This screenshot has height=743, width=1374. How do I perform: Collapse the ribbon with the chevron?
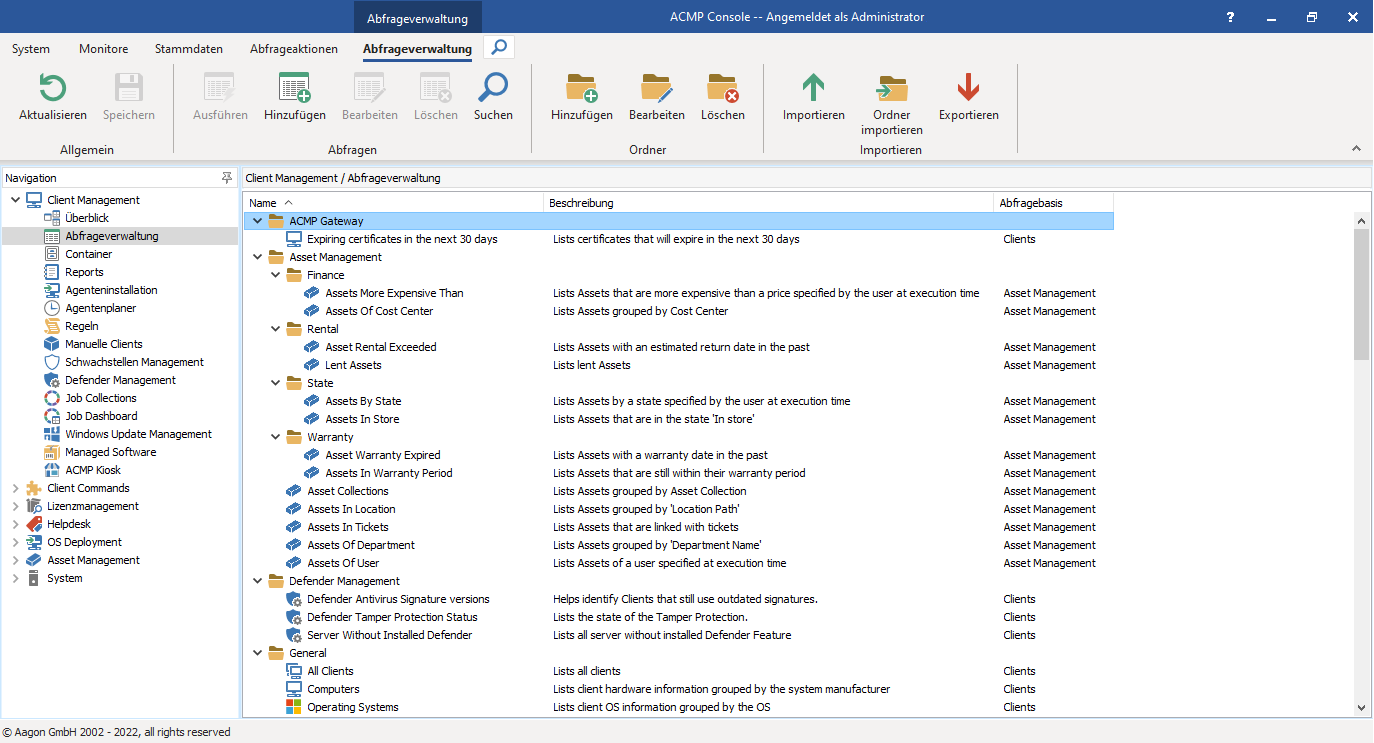pyautogui.click(x=1357, y=149)
